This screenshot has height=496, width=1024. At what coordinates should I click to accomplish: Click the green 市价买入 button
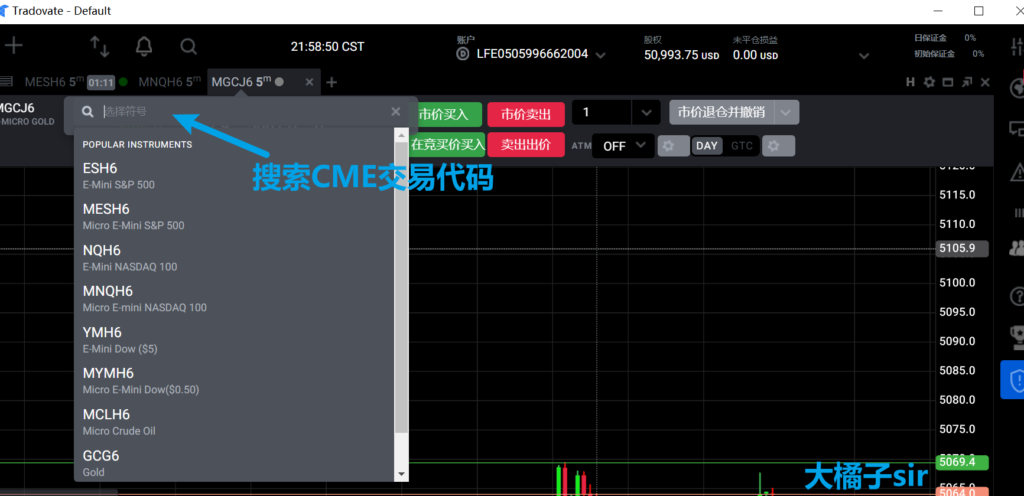pos(449,113)
